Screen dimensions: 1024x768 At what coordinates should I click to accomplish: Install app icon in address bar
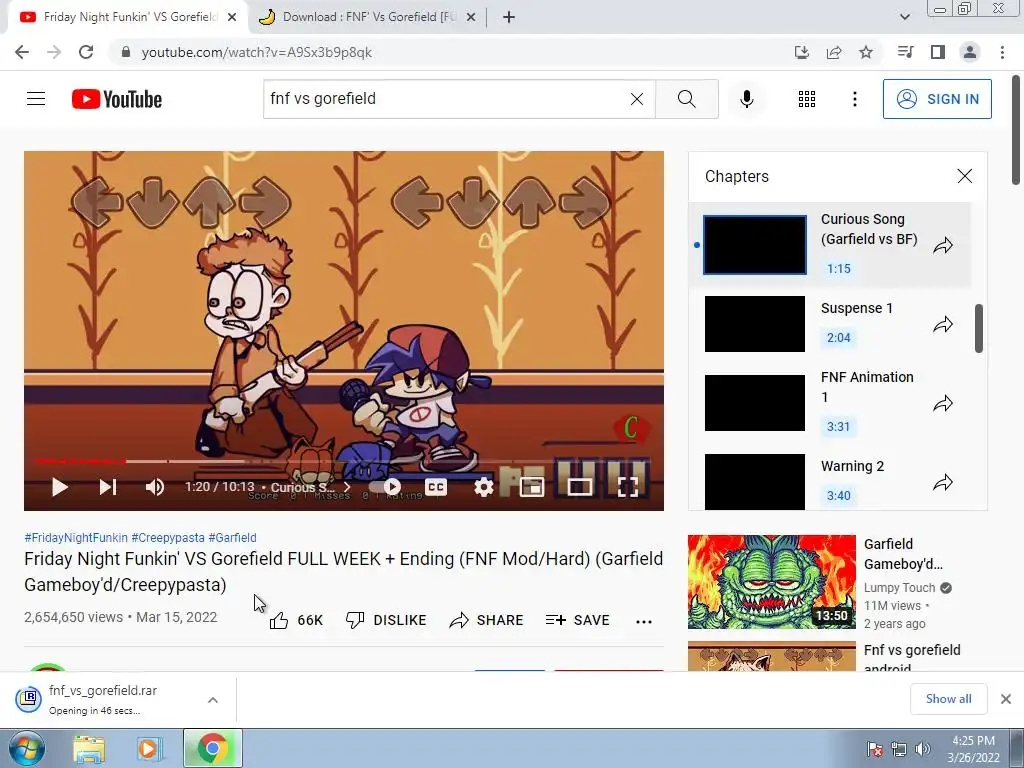click(801, 52)
